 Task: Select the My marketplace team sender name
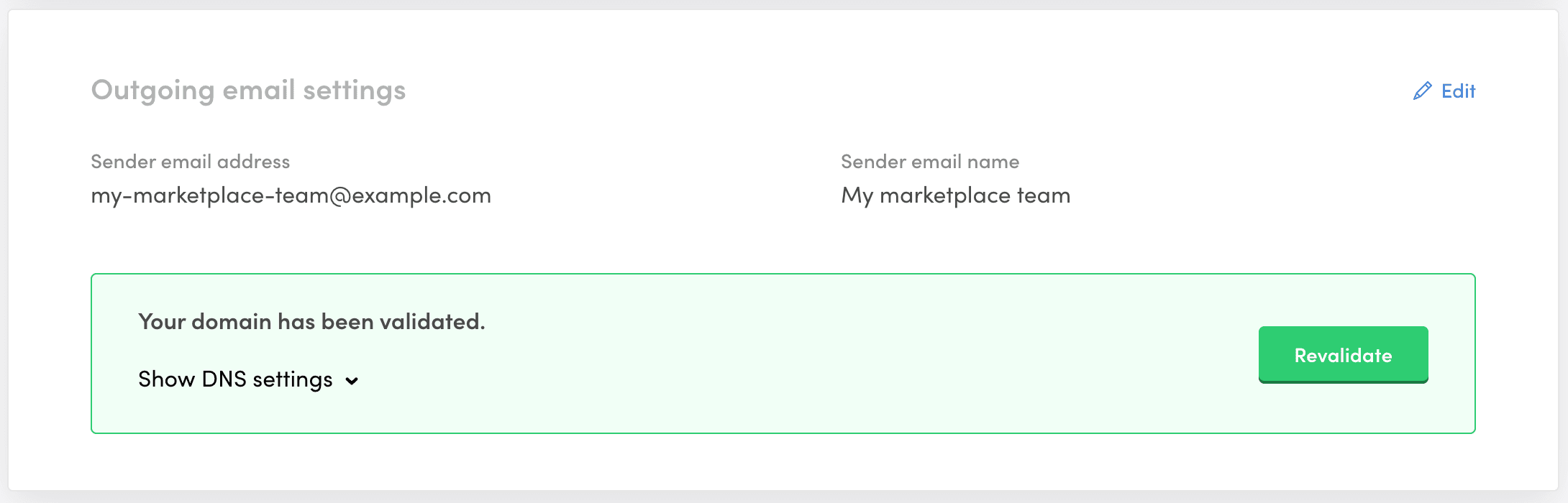[955, 195]
